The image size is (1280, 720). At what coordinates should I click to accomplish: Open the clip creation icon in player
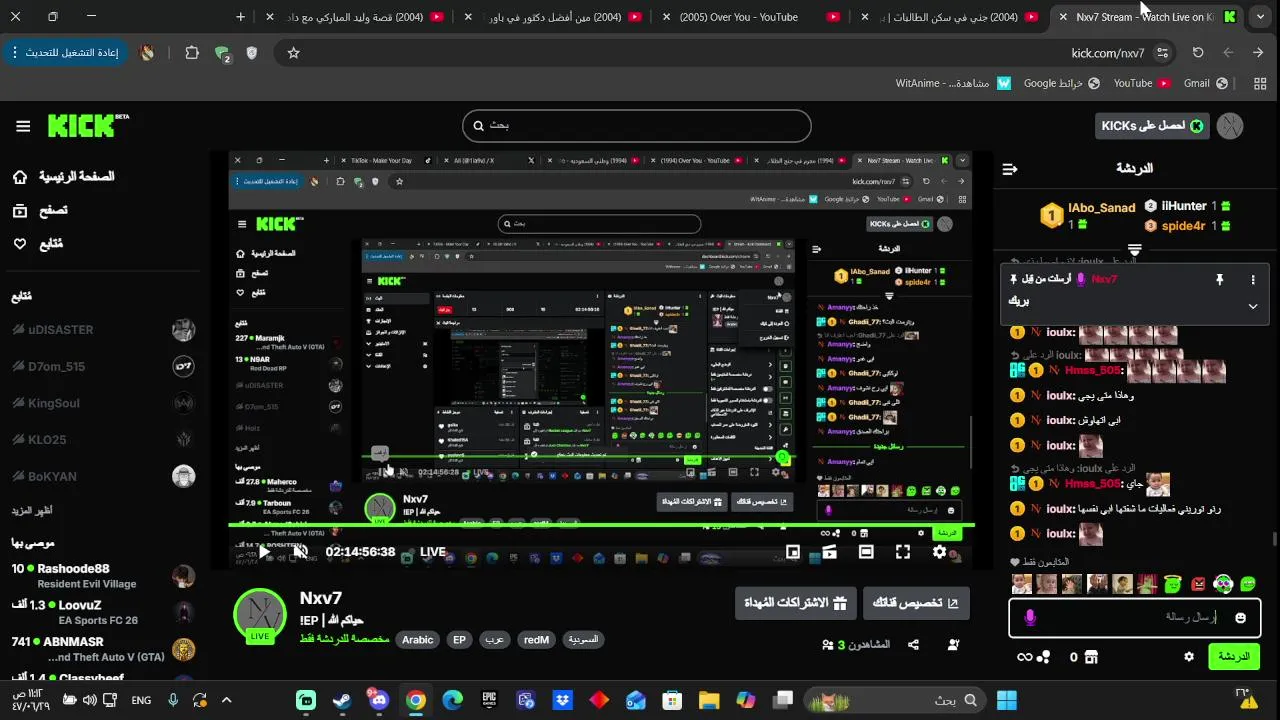pyautogui.click(x=829, y=552)
